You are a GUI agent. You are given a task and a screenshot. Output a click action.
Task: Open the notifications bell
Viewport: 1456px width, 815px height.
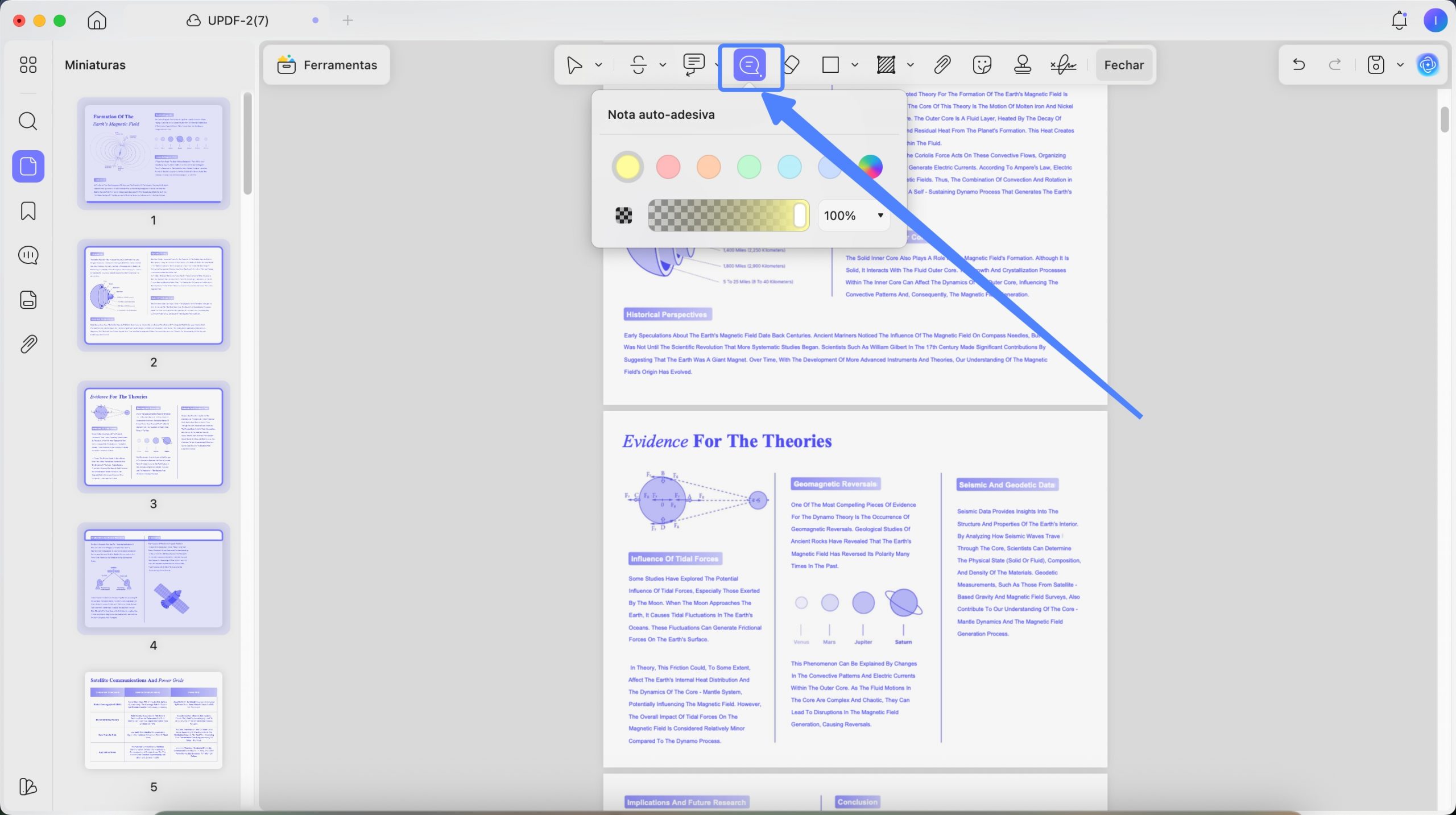pos(1399,20)
